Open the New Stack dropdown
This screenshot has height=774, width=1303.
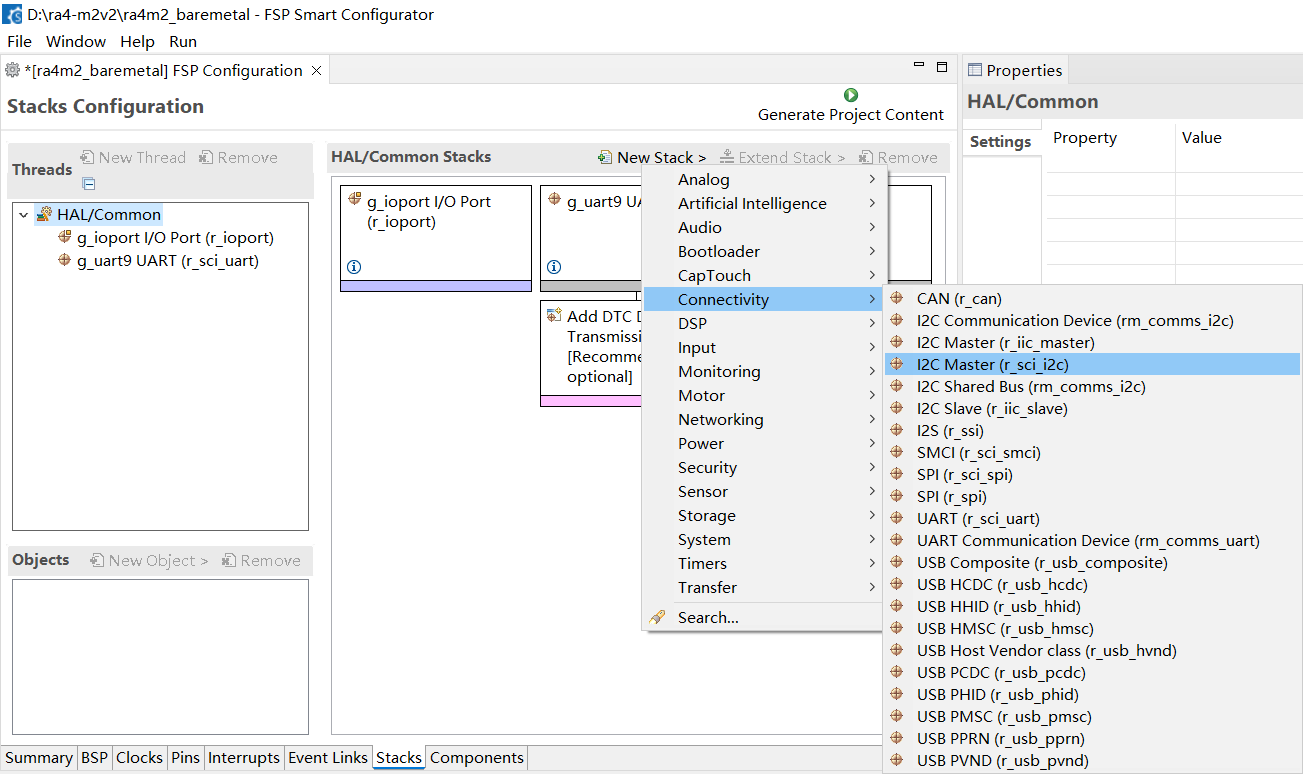click(x=652, y=157)
